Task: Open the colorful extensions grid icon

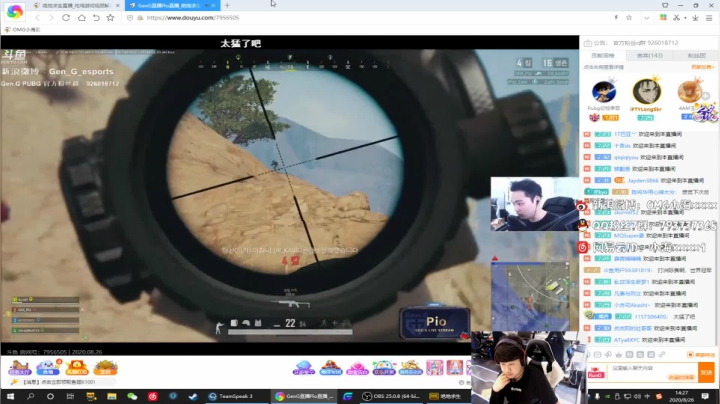Action: click(x=663, y=17)
